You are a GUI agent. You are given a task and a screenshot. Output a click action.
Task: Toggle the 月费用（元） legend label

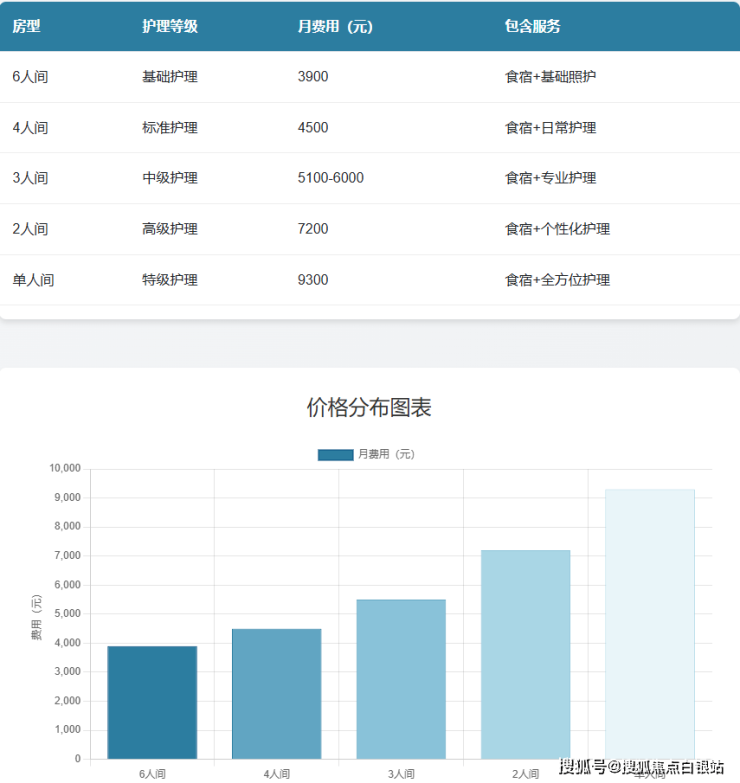(x=386, y=455)
